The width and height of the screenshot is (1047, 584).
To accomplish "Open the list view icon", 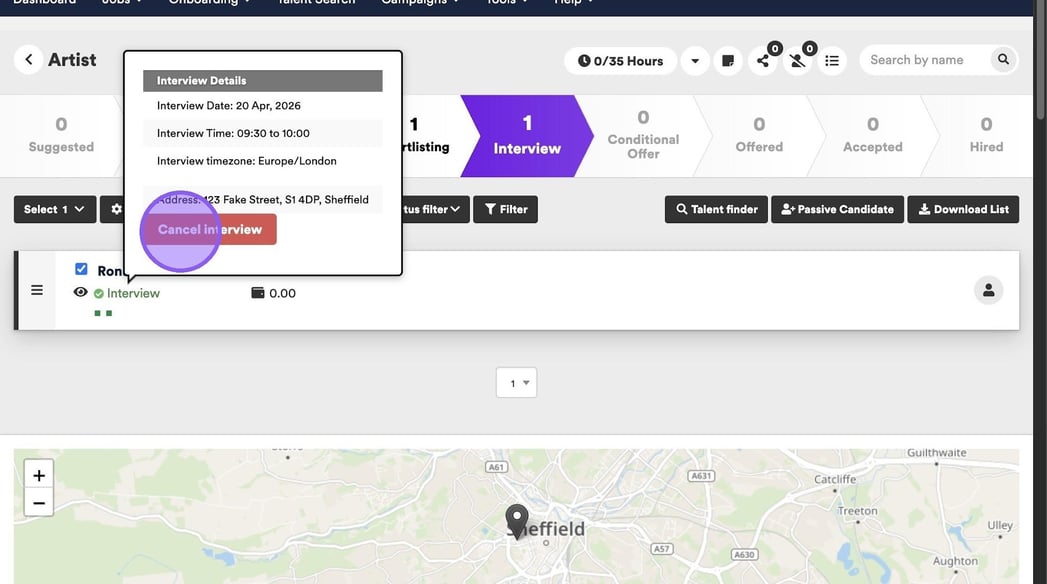I will pyautogui.click(x=832, y=61).
